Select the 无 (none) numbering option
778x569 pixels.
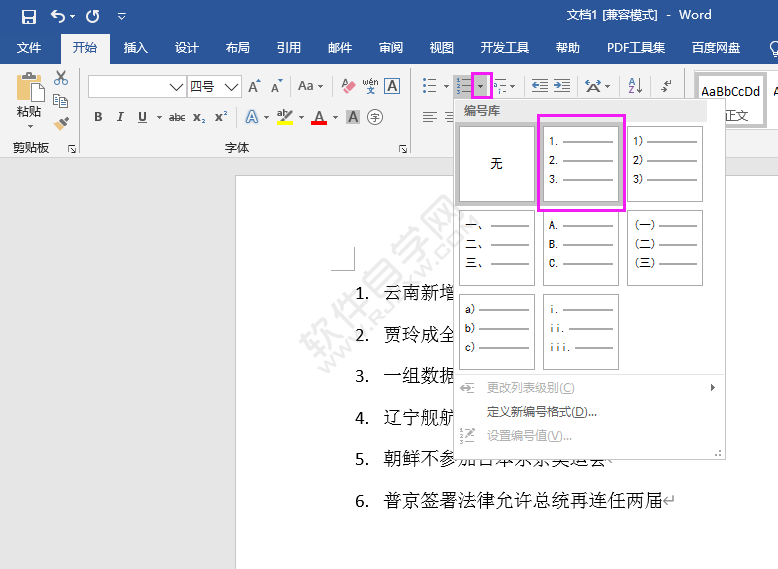[497, 164]
